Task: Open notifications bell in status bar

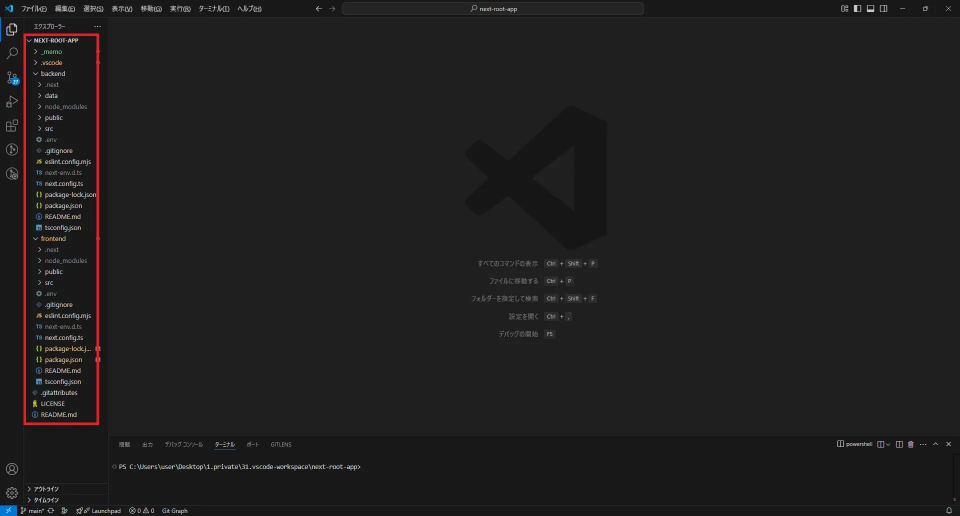Action: [x=949, y=510]
